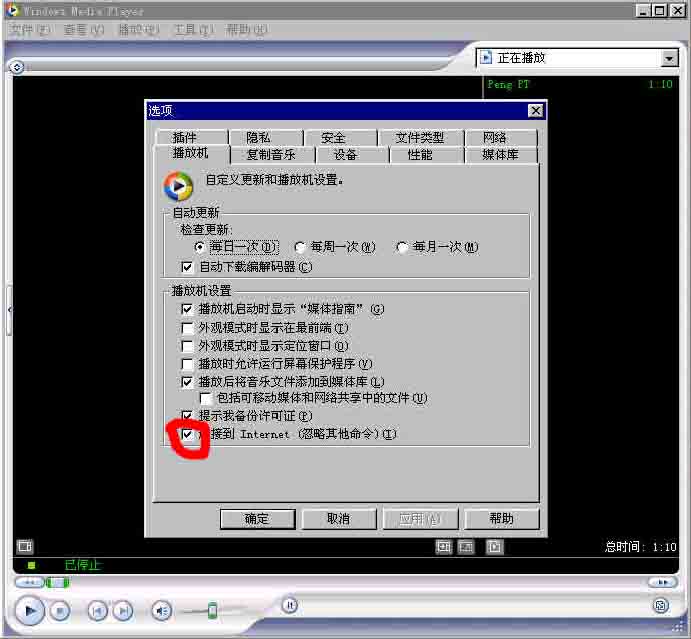Enable 播放时允许运行屏幕保护程序 checkbox
Image resolution: width=691 pixels, height=639 pixels.
[x=187, y=364]
